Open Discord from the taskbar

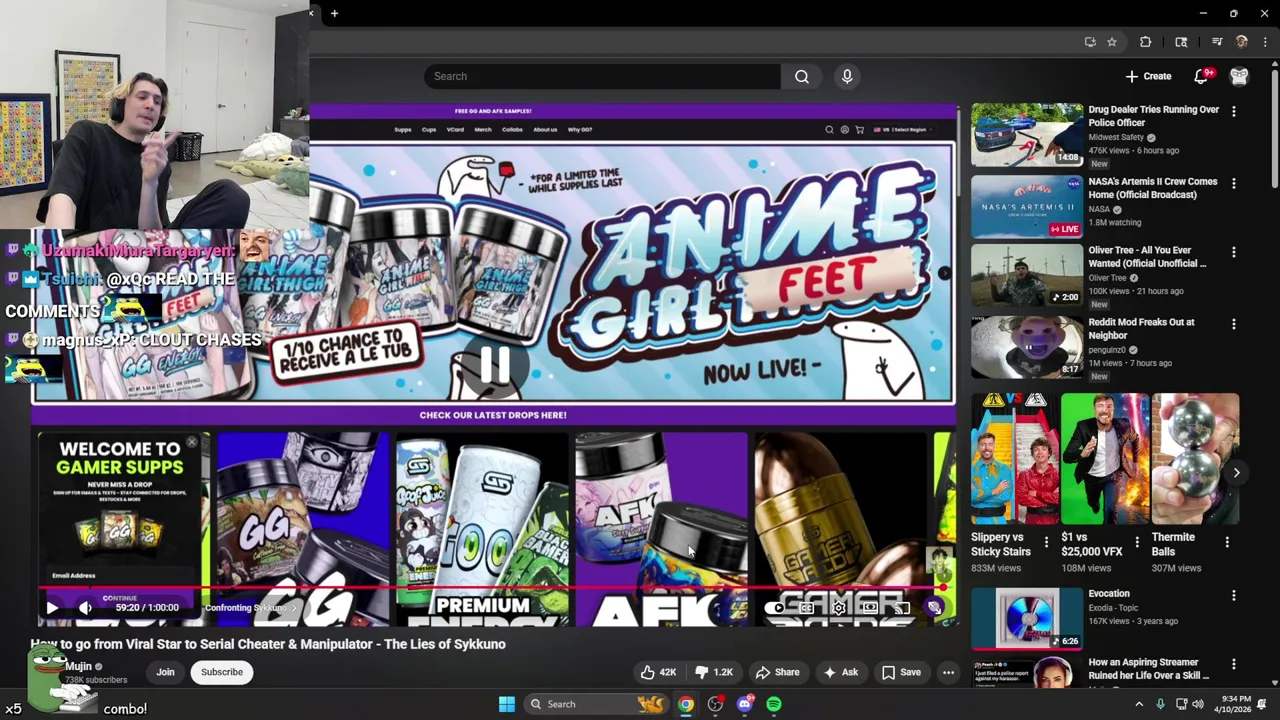[744, 704]
